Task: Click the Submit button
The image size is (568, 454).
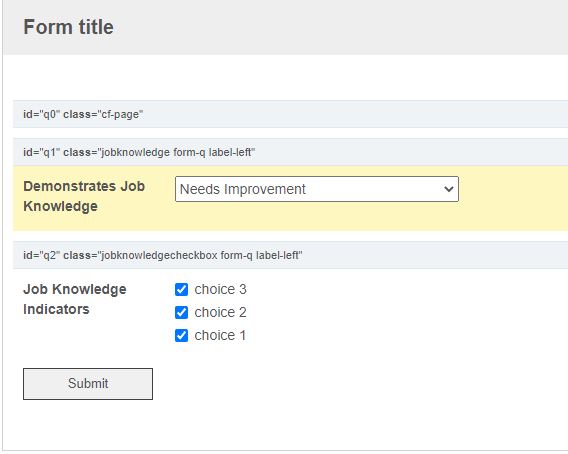Action: [x=88, y=384]
